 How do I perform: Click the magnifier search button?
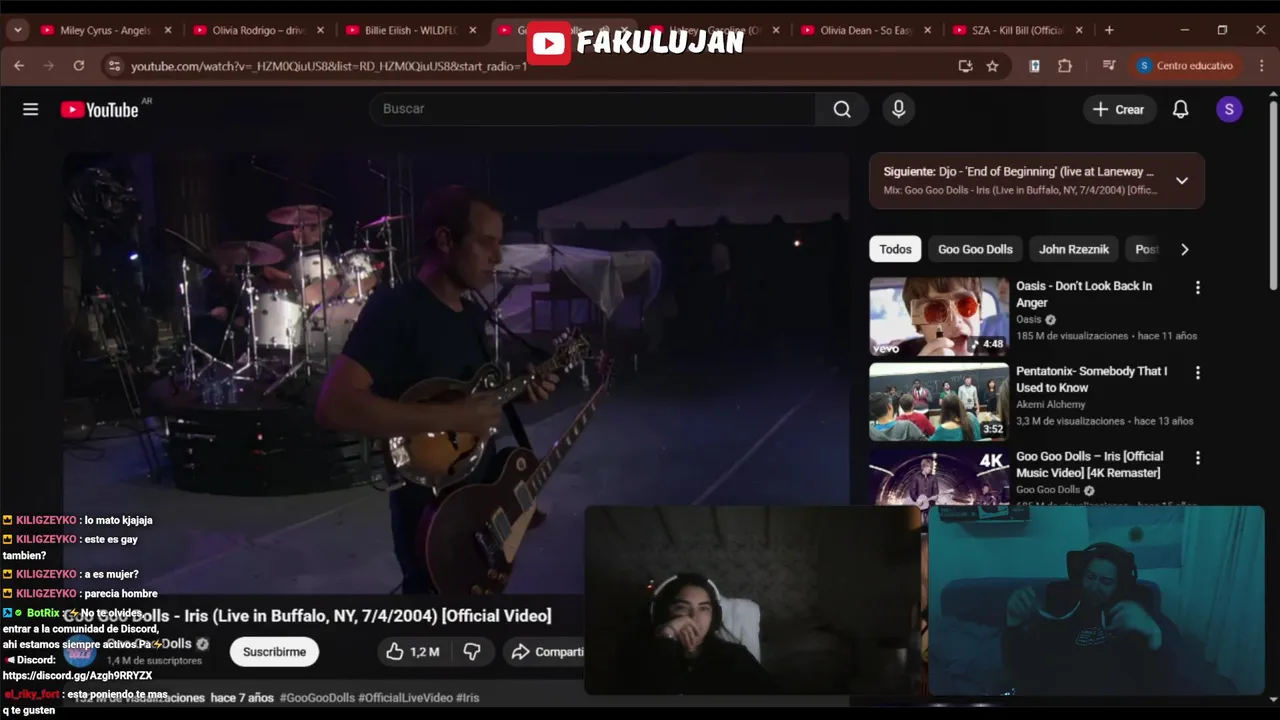tap(842, 109)
